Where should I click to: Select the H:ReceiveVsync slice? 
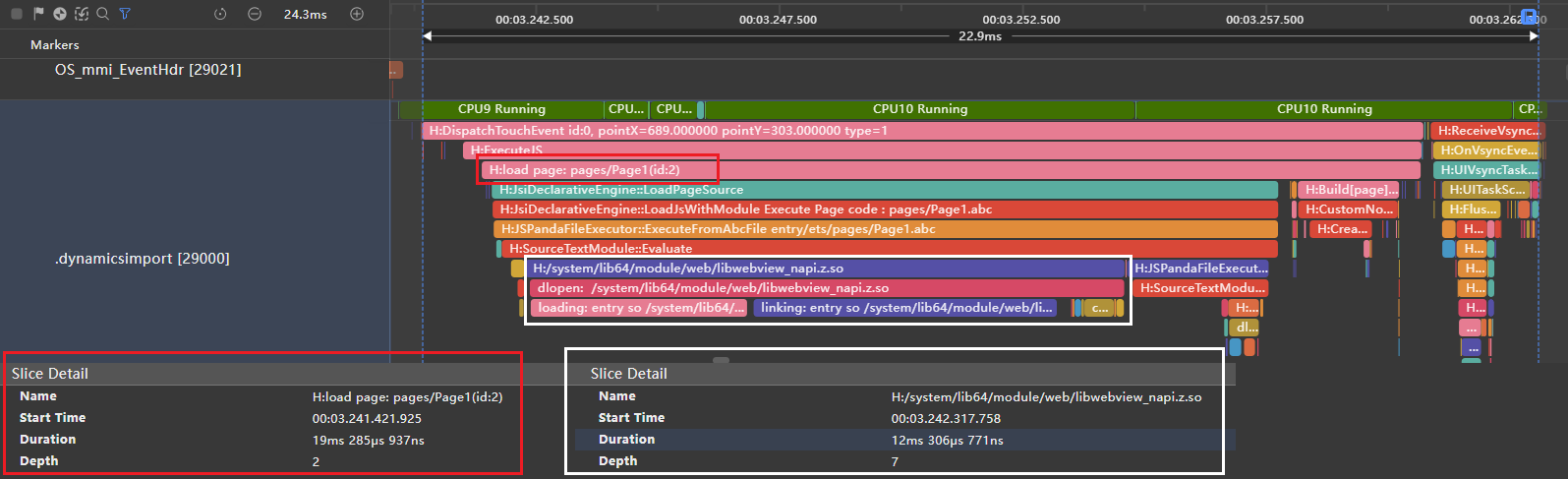click(1487, 131)
